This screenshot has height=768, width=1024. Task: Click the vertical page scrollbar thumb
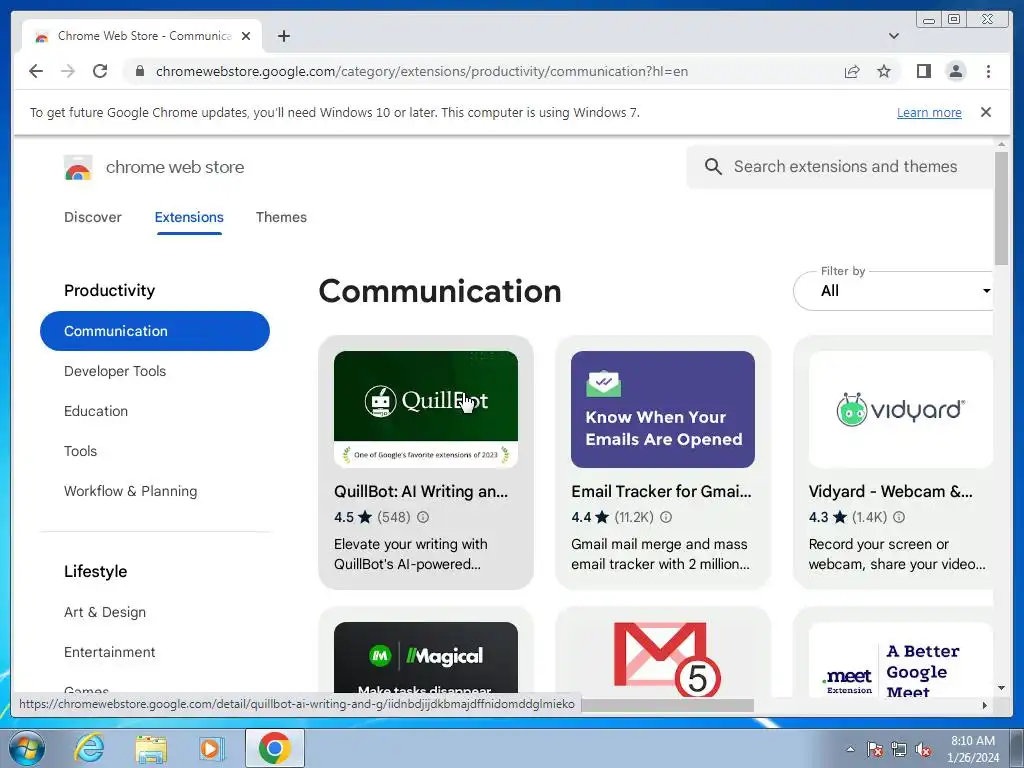(x=1001, y=208)
